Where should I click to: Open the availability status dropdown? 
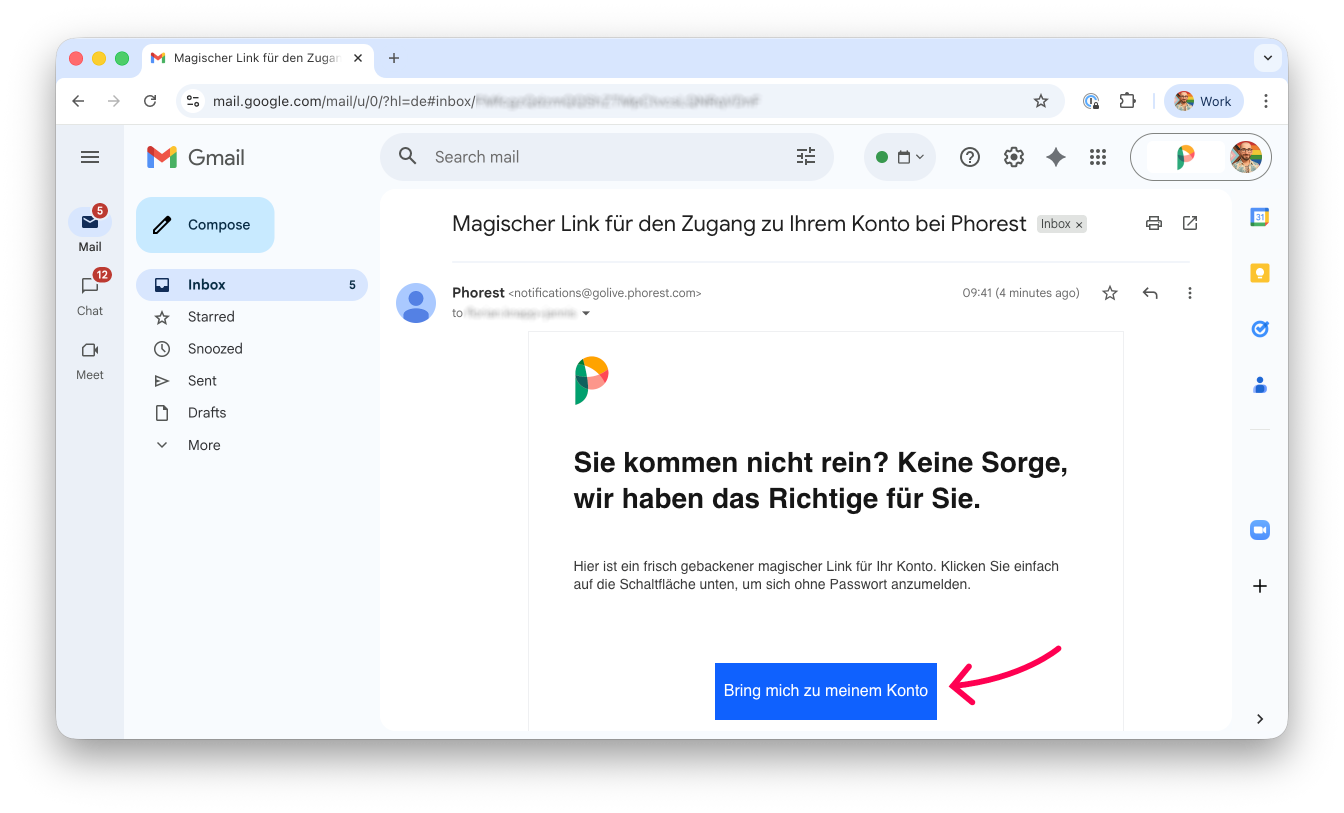tap(898, 157)
